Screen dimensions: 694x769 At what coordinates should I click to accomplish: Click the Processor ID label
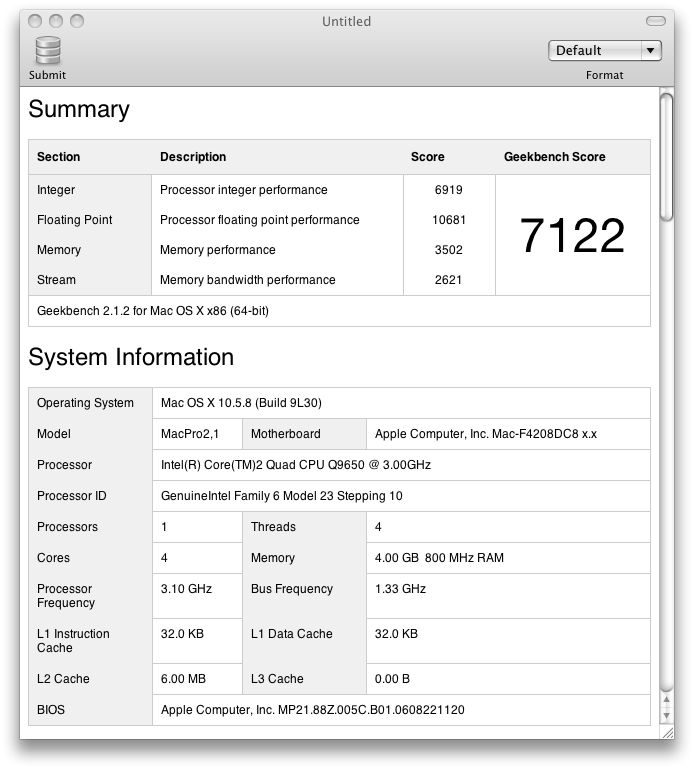72,496
